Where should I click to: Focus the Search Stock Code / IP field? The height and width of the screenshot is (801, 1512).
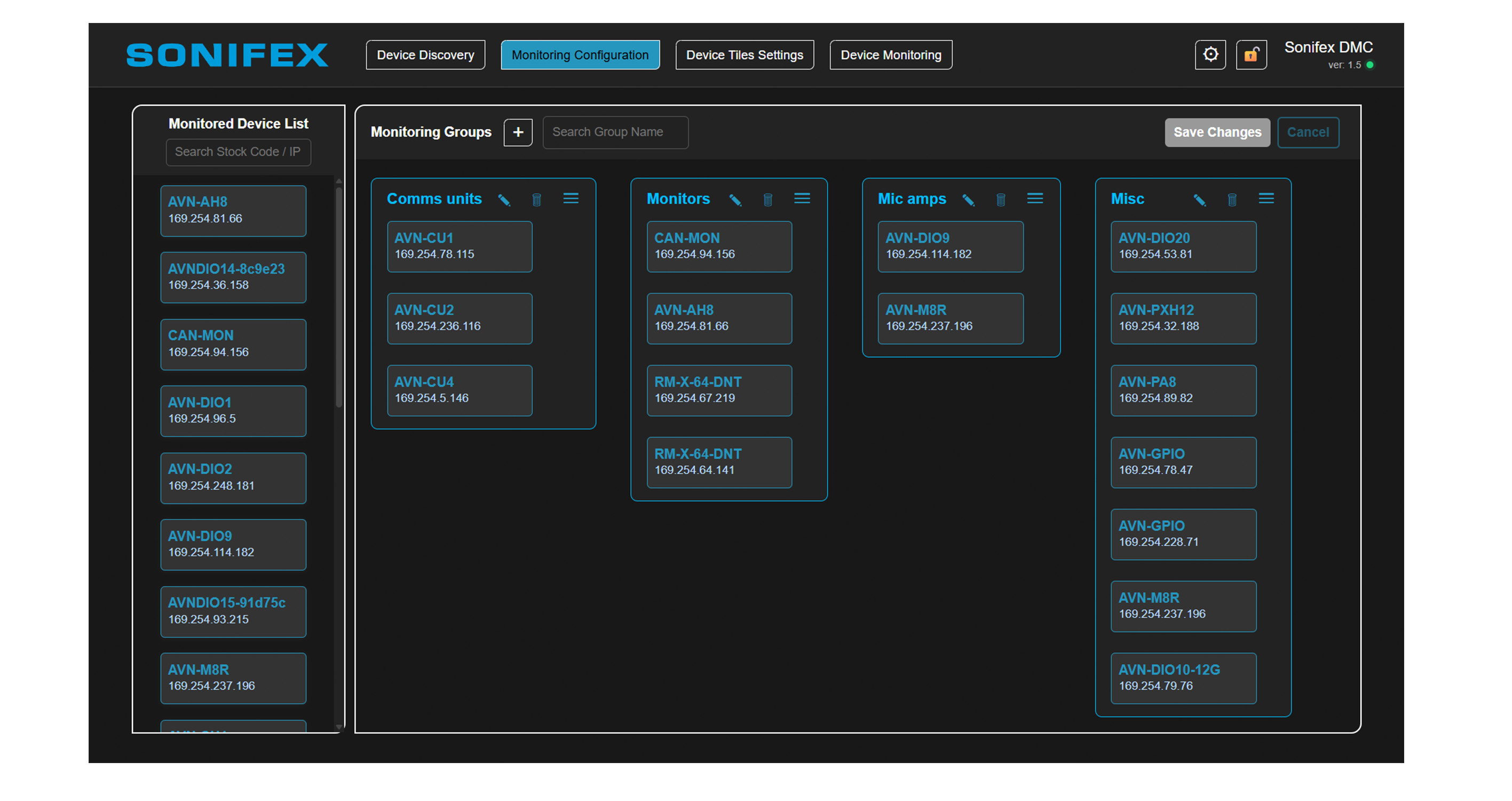tap(239, 152)
